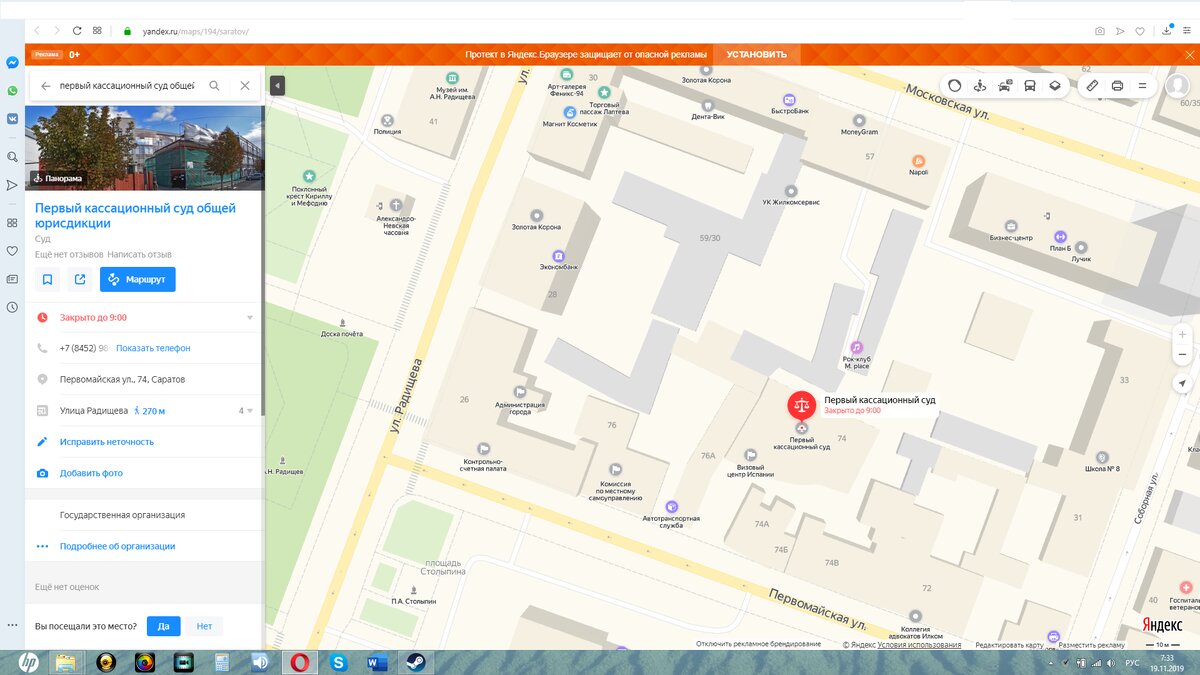
Task: Click the Администрация города marker
Action: (519, 392)
